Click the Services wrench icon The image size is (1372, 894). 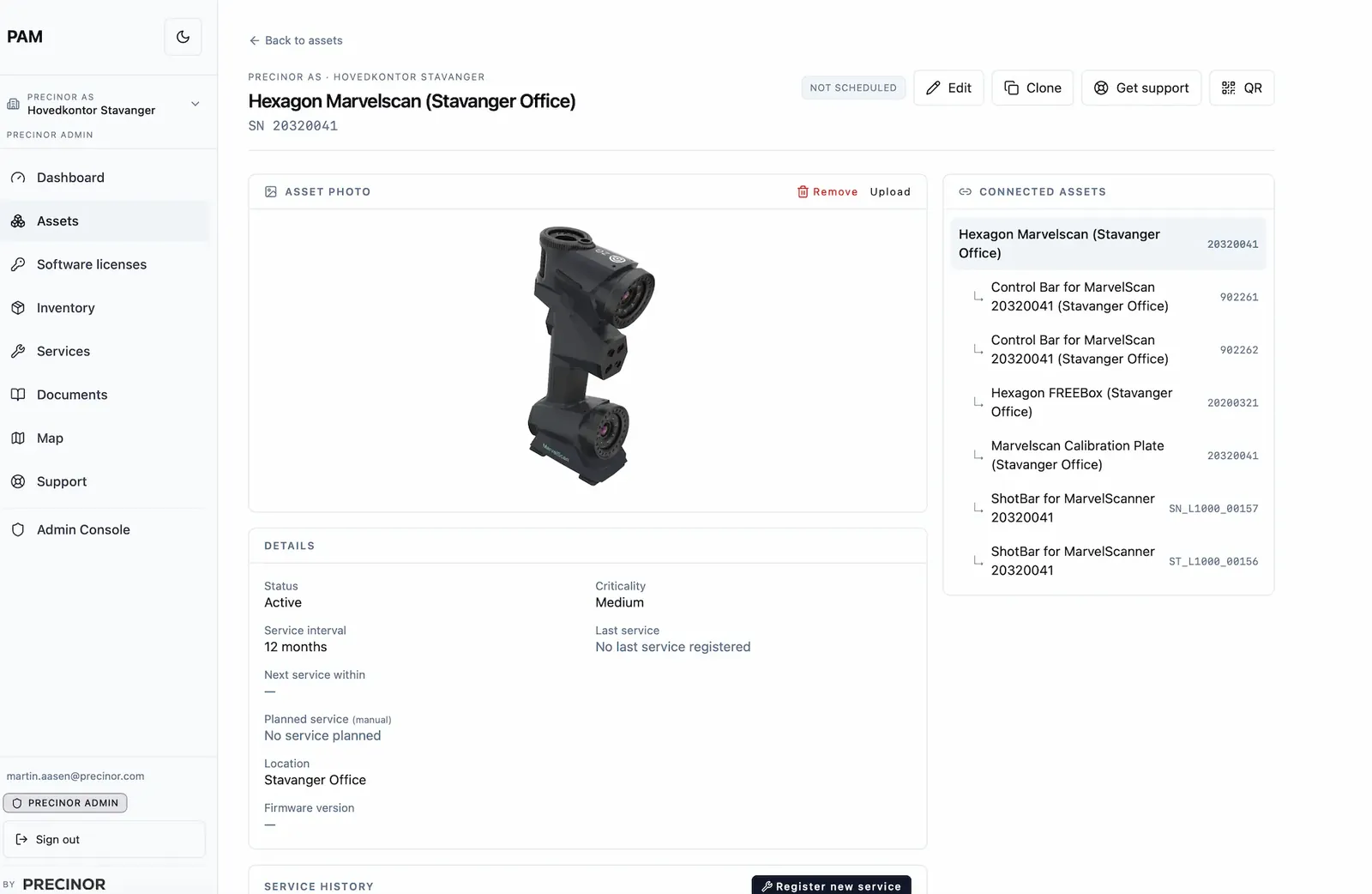[x=18, y=352]
